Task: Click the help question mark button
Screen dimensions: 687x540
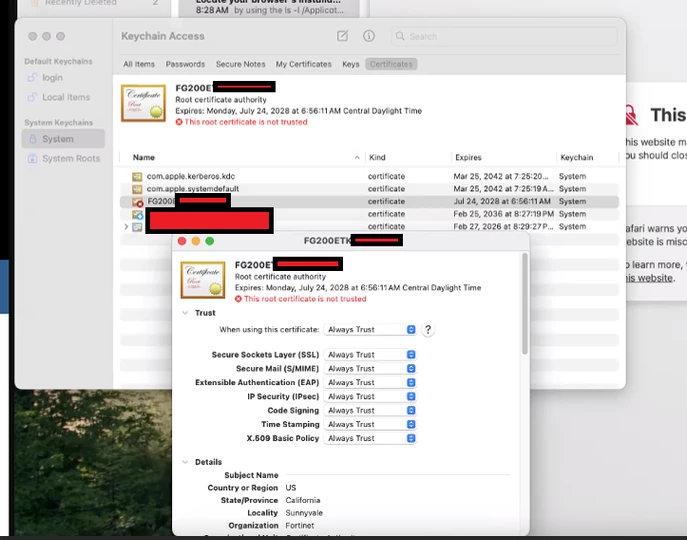Action: [428, 330]
